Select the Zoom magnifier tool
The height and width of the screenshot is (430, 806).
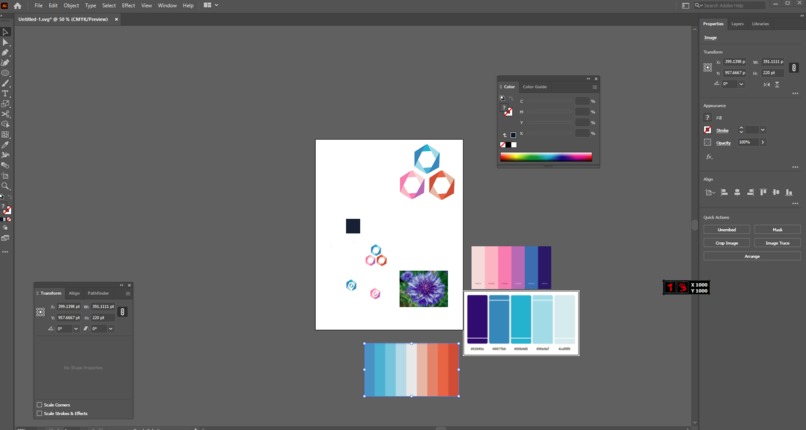point(6,186)
